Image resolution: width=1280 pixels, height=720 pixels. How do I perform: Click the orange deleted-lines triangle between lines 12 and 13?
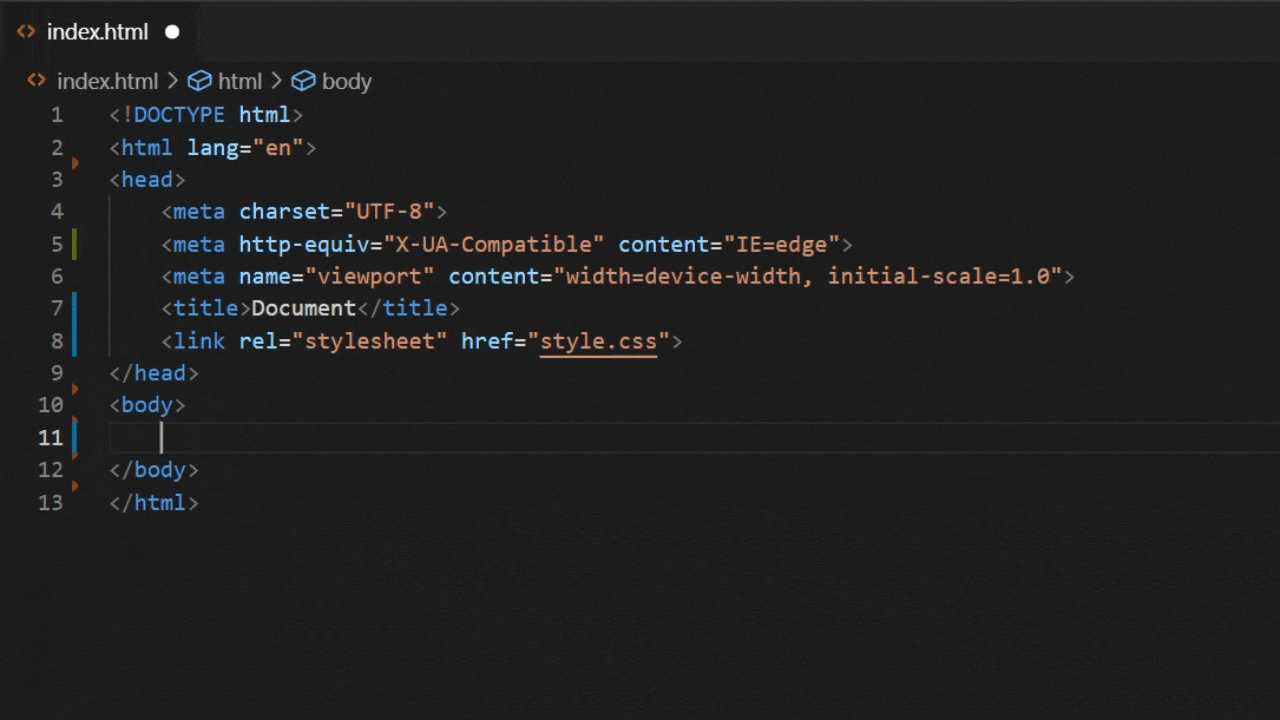[75, 486]
